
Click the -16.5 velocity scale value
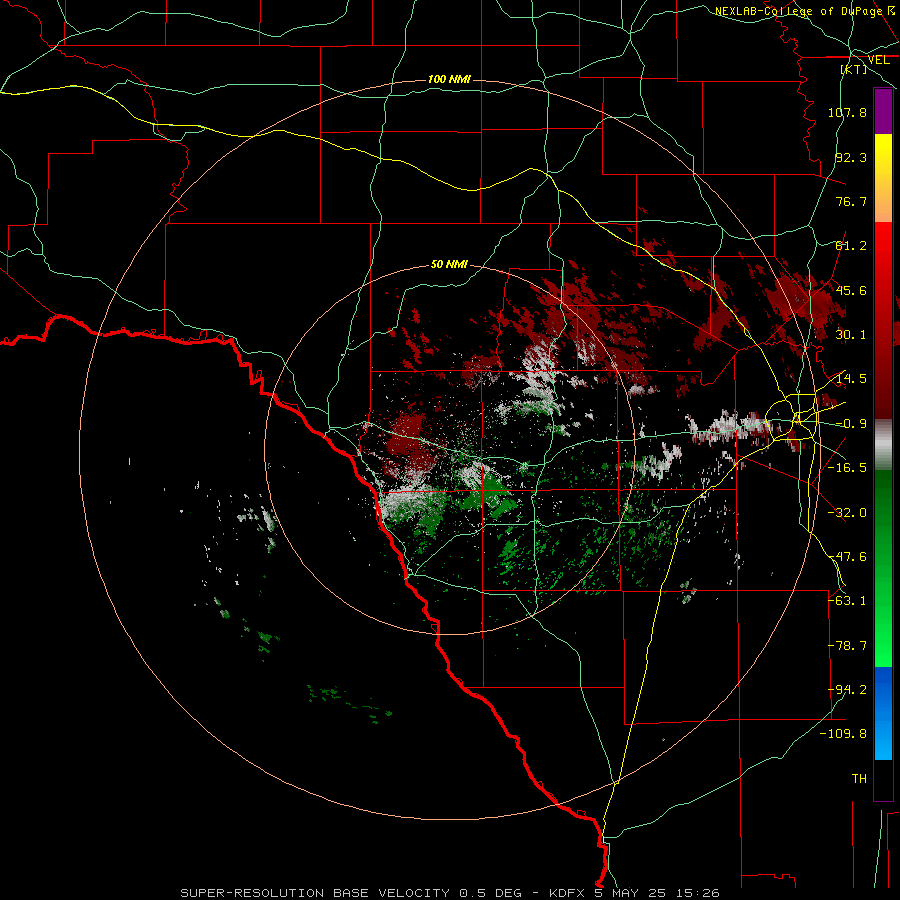click(847, 468)
